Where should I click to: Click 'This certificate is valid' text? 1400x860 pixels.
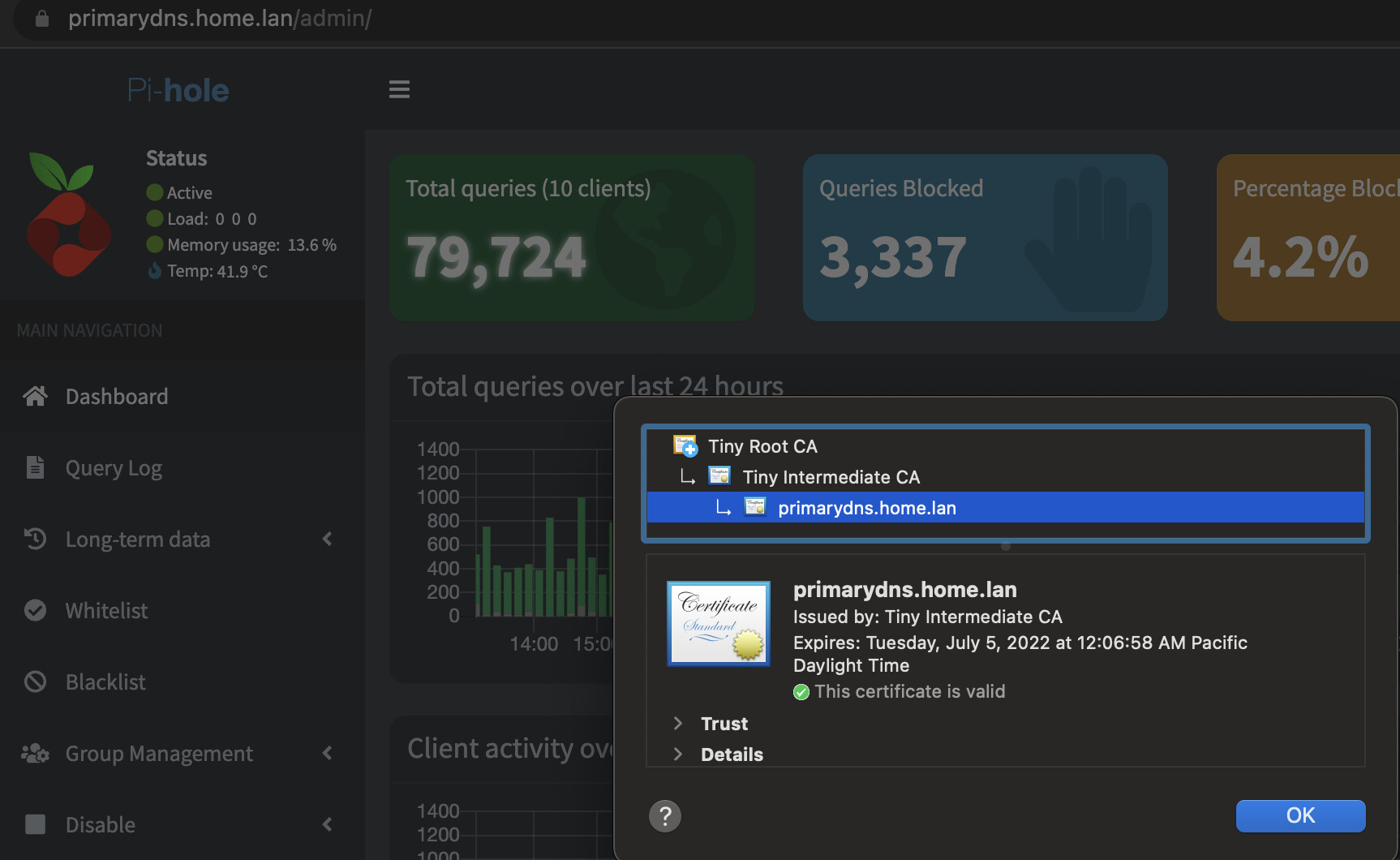910,691
